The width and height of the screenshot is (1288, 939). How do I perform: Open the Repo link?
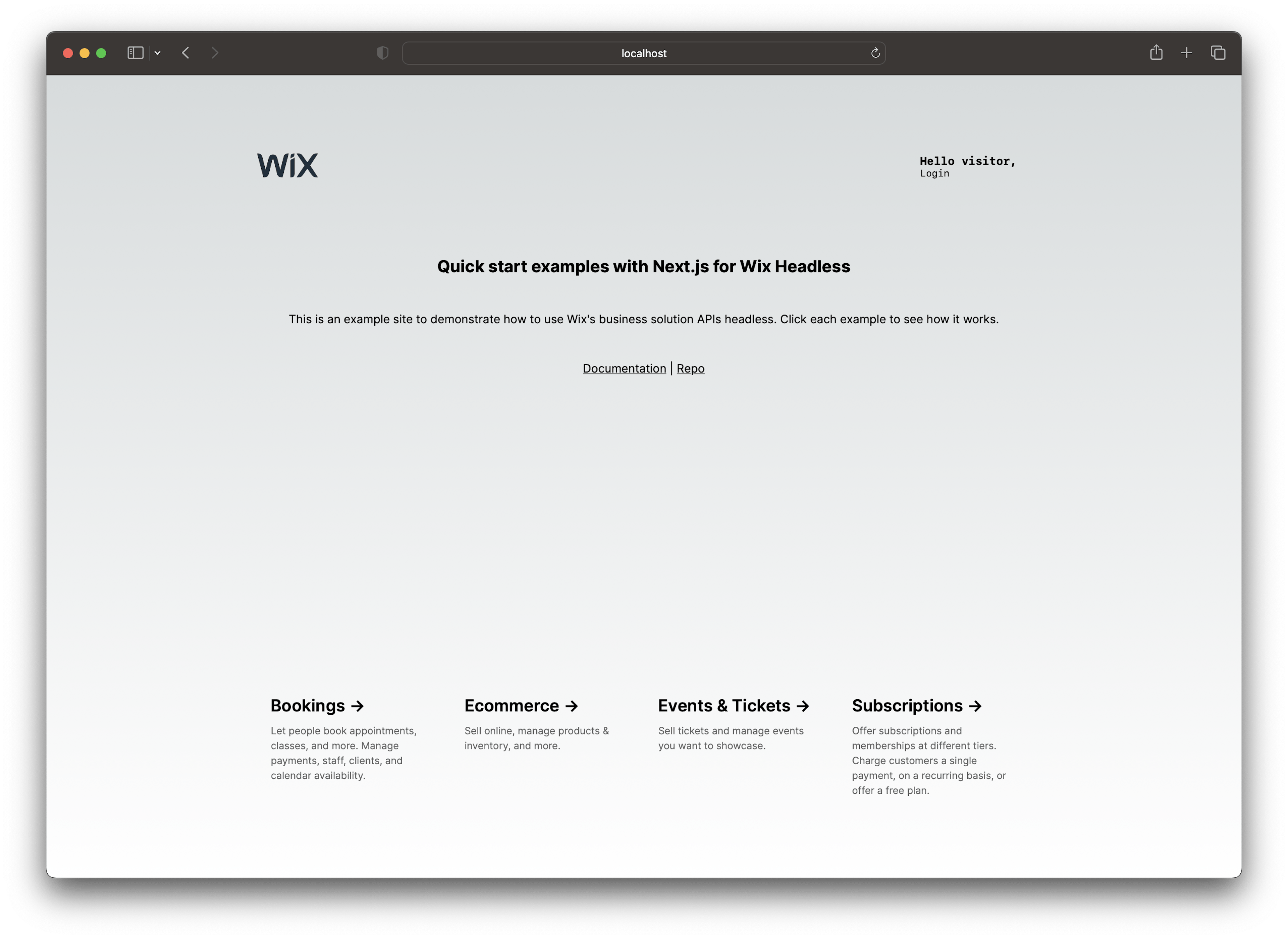click(x=690, y=368)
